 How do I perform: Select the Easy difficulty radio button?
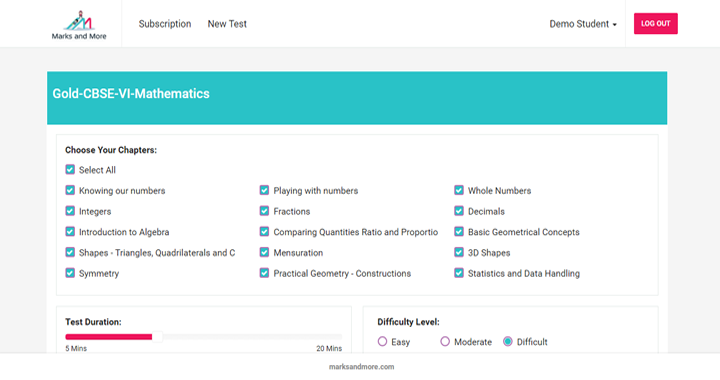click(x=382, y=341)
